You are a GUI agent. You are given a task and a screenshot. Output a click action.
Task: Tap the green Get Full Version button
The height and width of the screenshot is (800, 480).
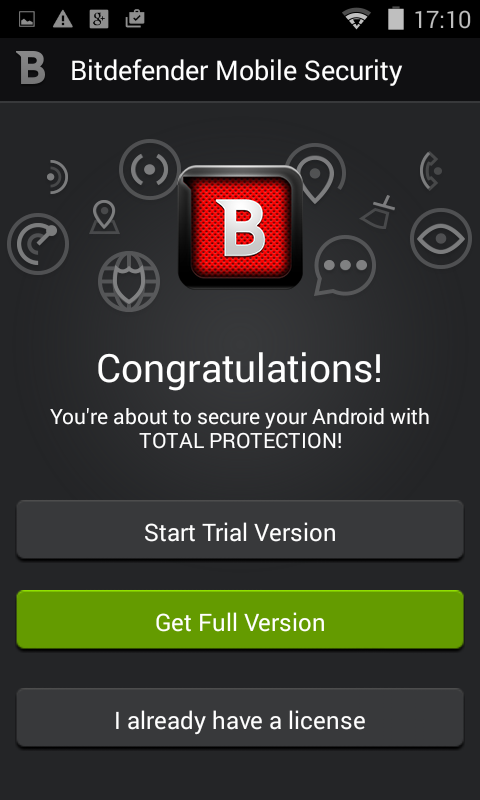pos(240,620)
